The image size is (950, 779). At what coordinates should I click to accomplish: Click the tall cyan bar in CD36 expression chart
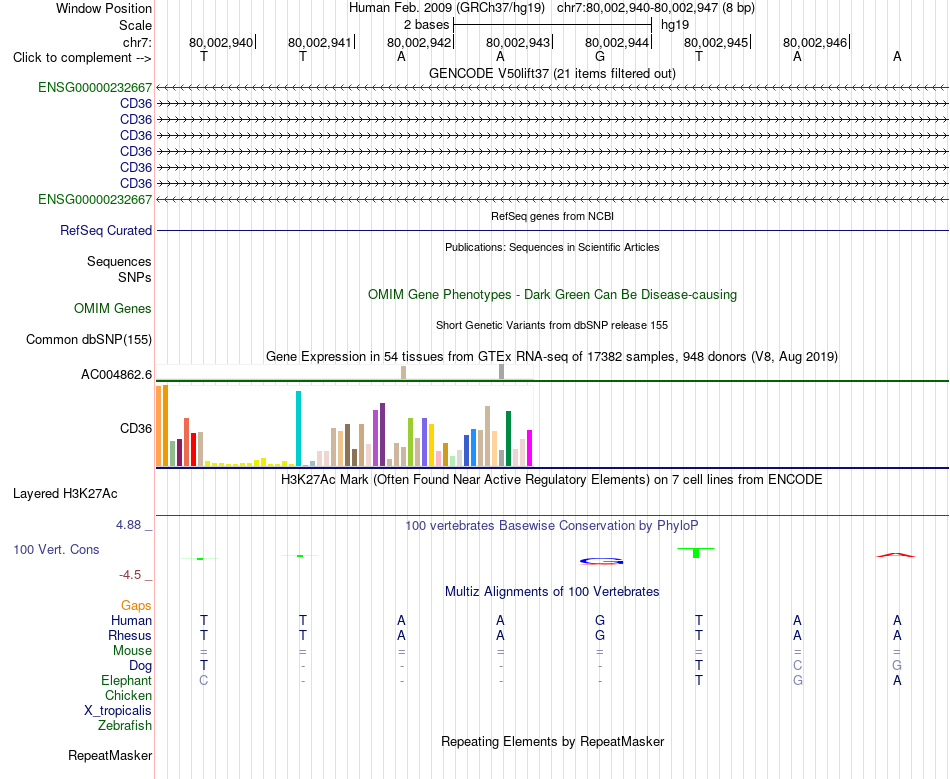click(x=298, y=428)
